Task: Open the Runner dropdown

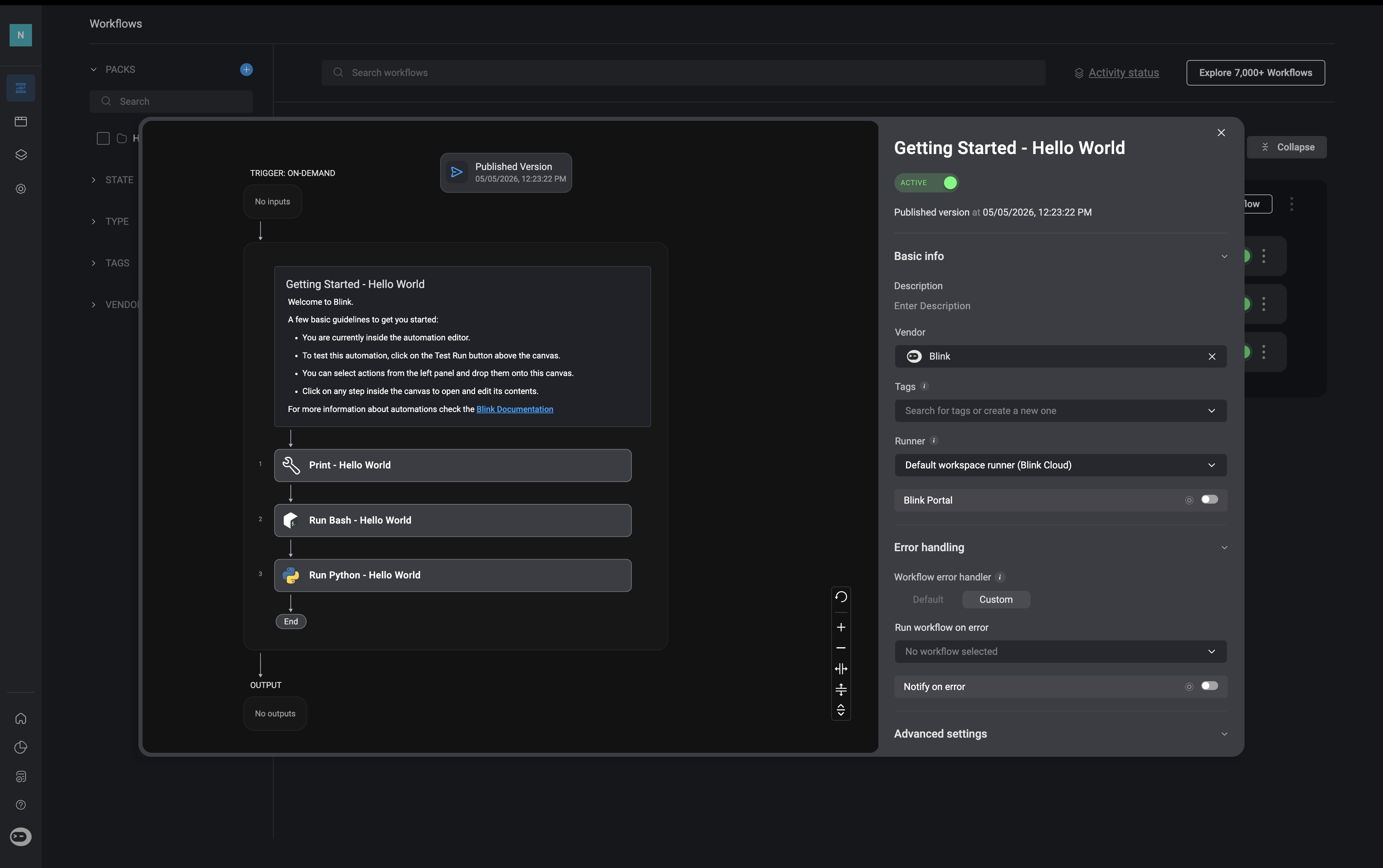Action: point(1060,465)
